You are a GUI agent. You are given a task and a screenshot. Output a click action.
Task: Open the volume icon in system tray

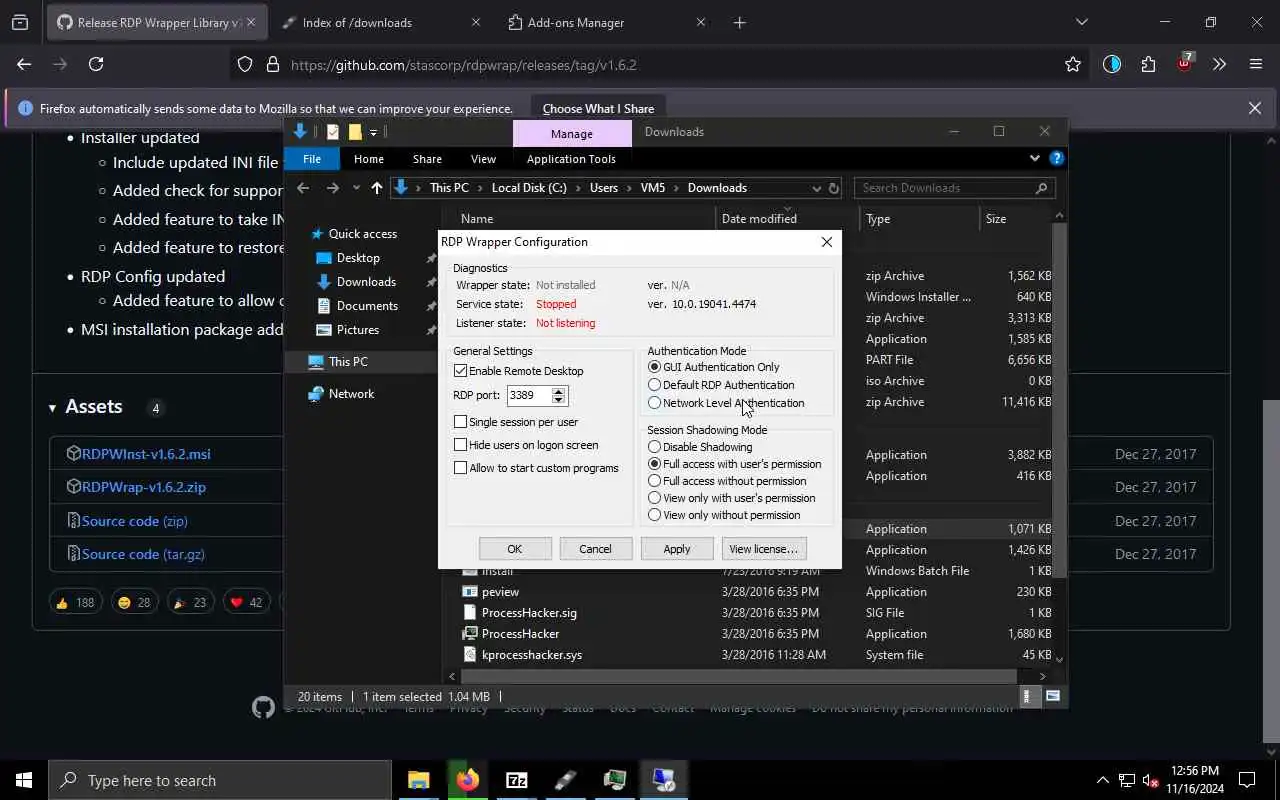[1150, 780]
